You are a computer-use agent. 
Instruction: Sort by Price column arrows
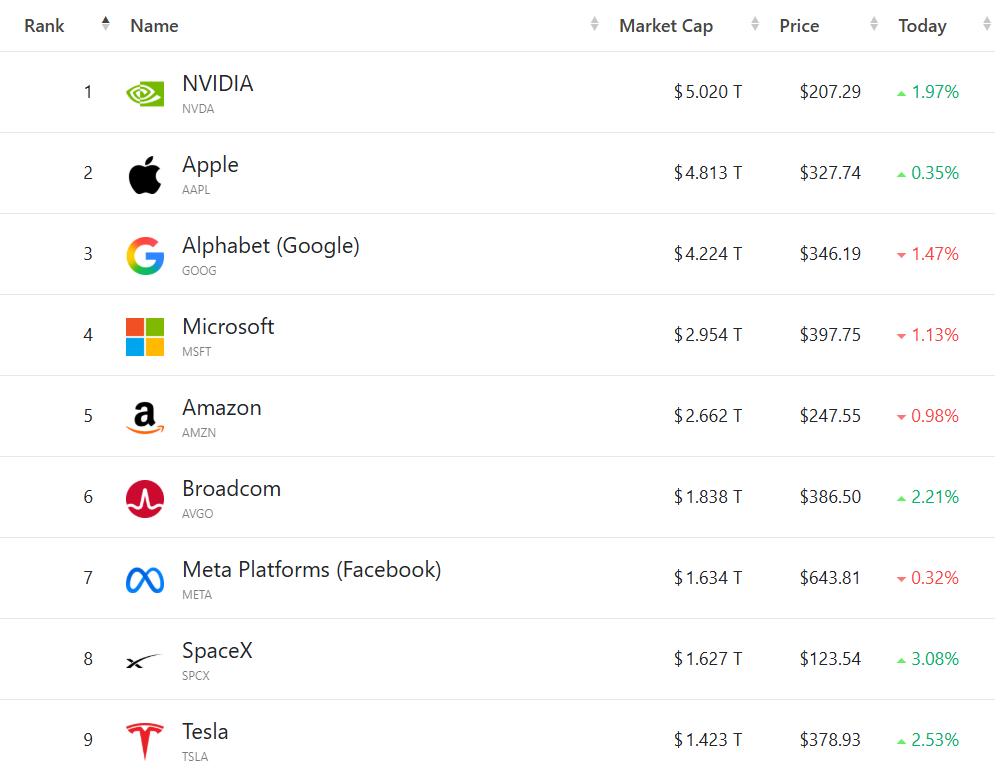tap(874, 24)
